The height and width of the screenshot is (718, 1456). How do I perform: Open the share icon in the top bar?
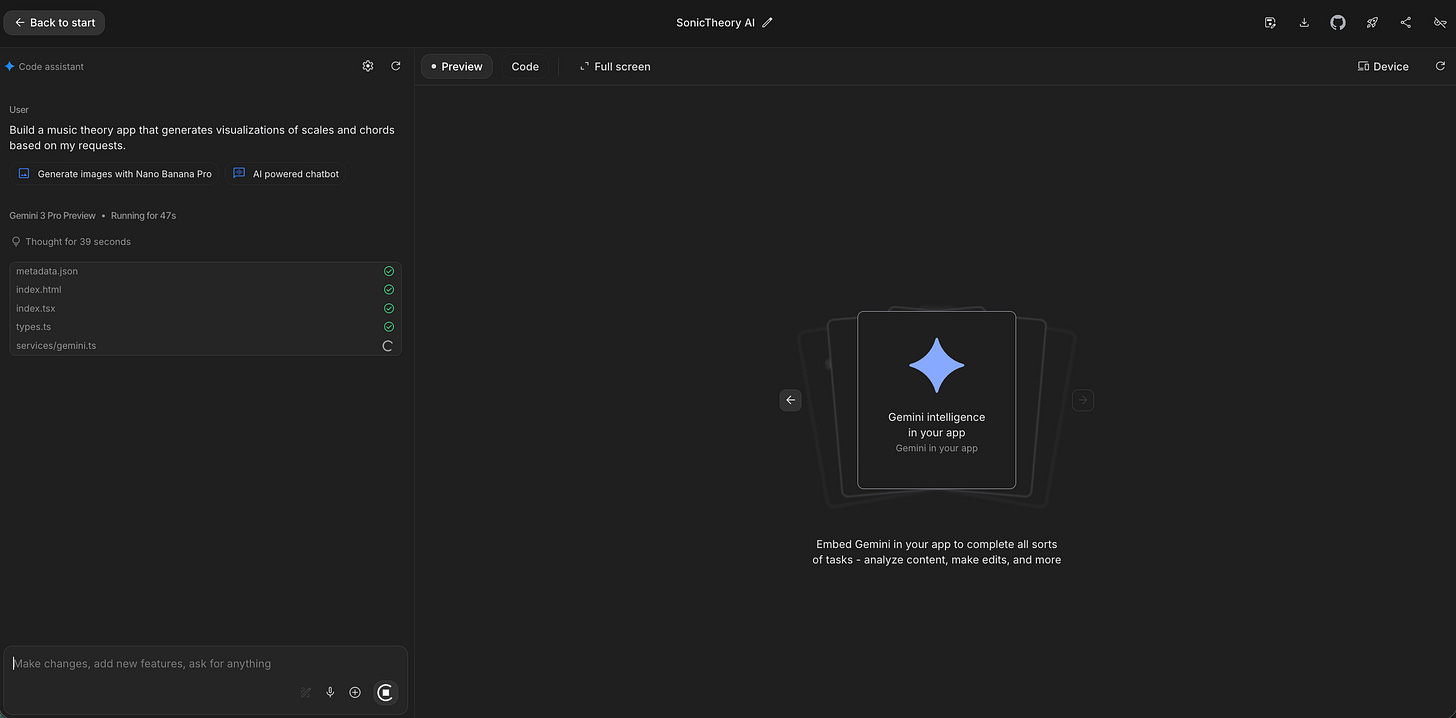pos(1405,21)
